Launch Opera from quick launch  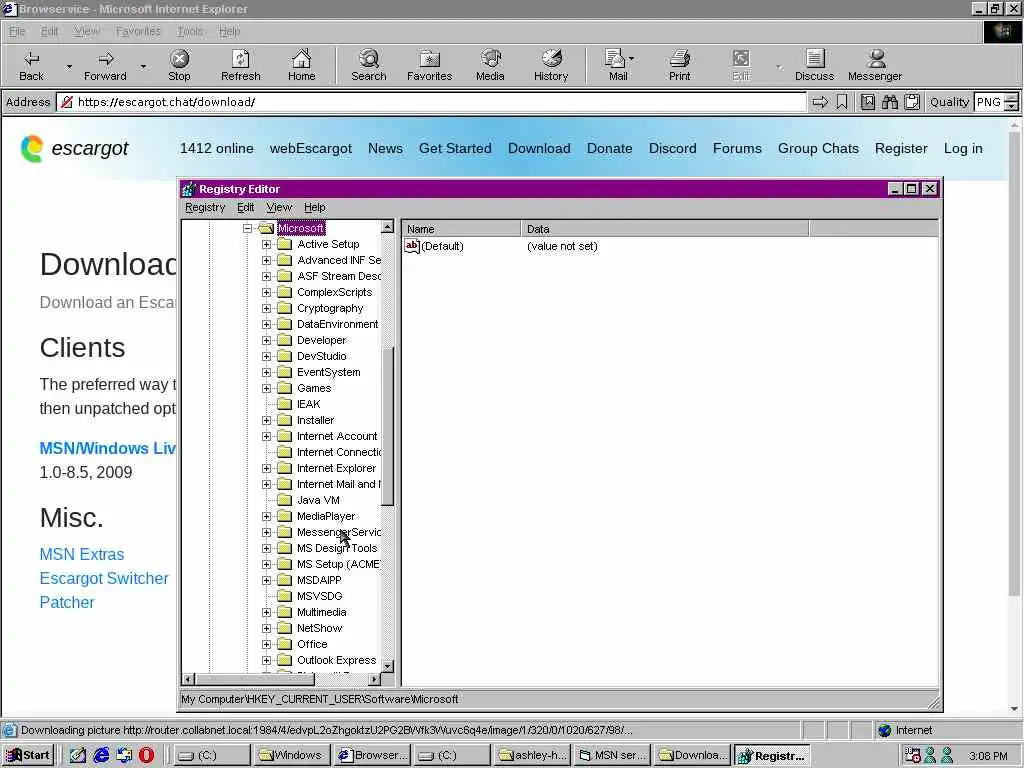[x=146, y=755]
